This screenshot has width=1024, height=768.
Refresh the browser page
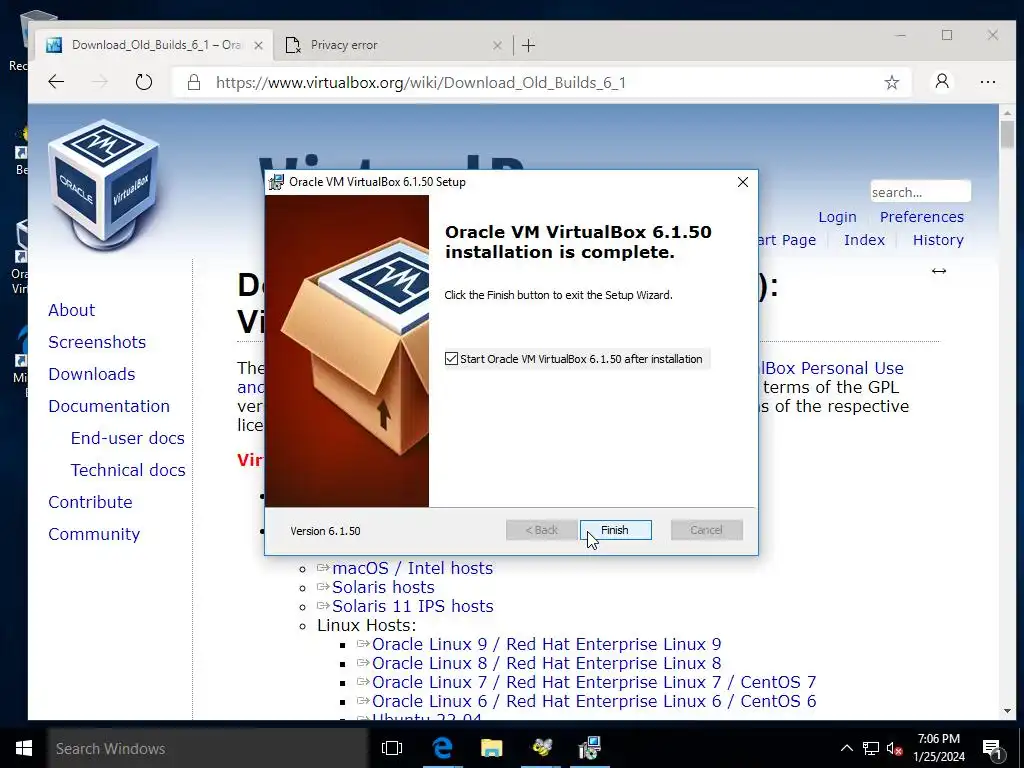144,82
